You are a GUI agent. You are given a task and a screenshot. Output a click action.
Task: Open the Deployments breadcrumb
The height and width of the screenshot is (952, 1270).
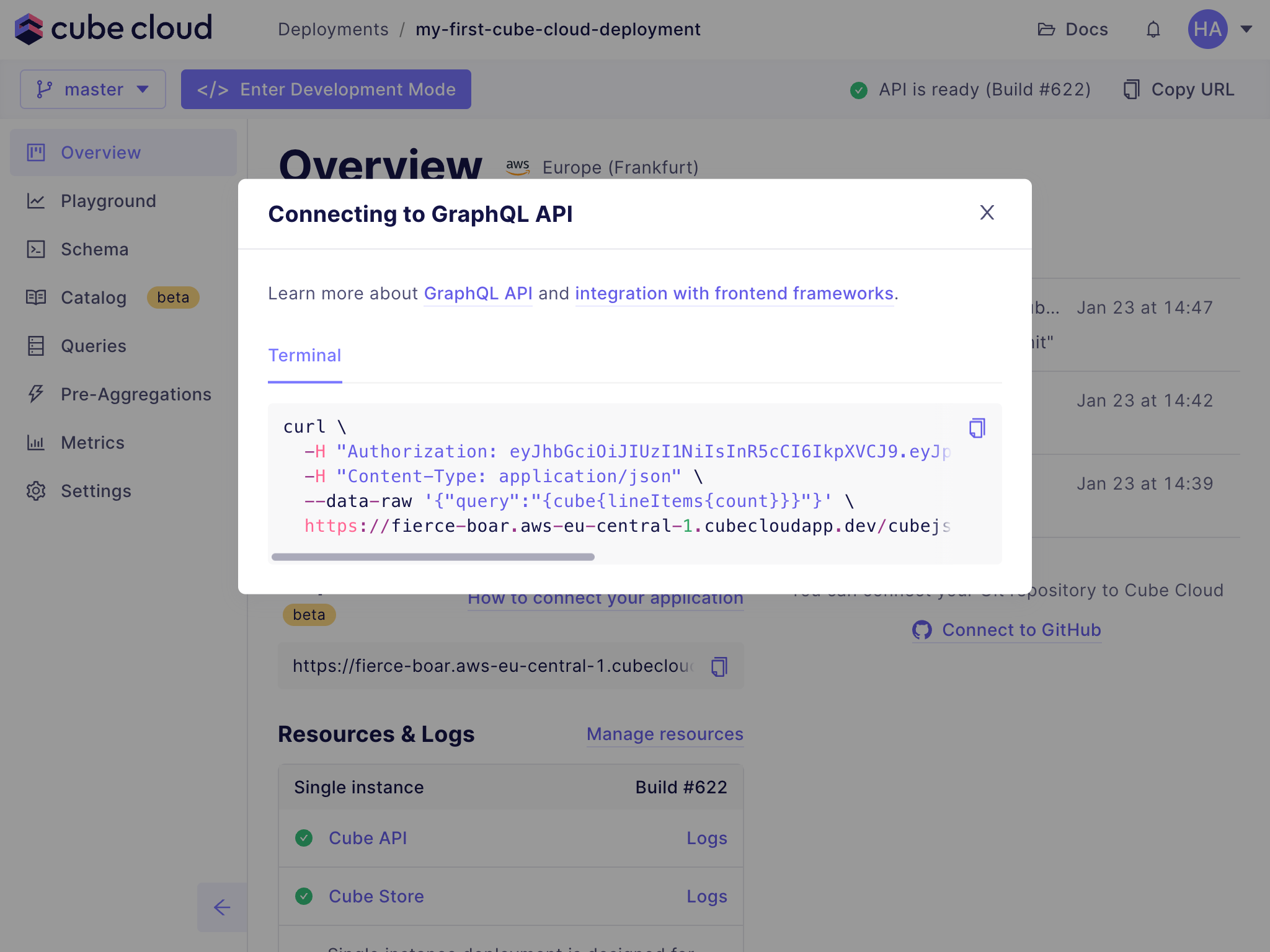pos(333,29)
